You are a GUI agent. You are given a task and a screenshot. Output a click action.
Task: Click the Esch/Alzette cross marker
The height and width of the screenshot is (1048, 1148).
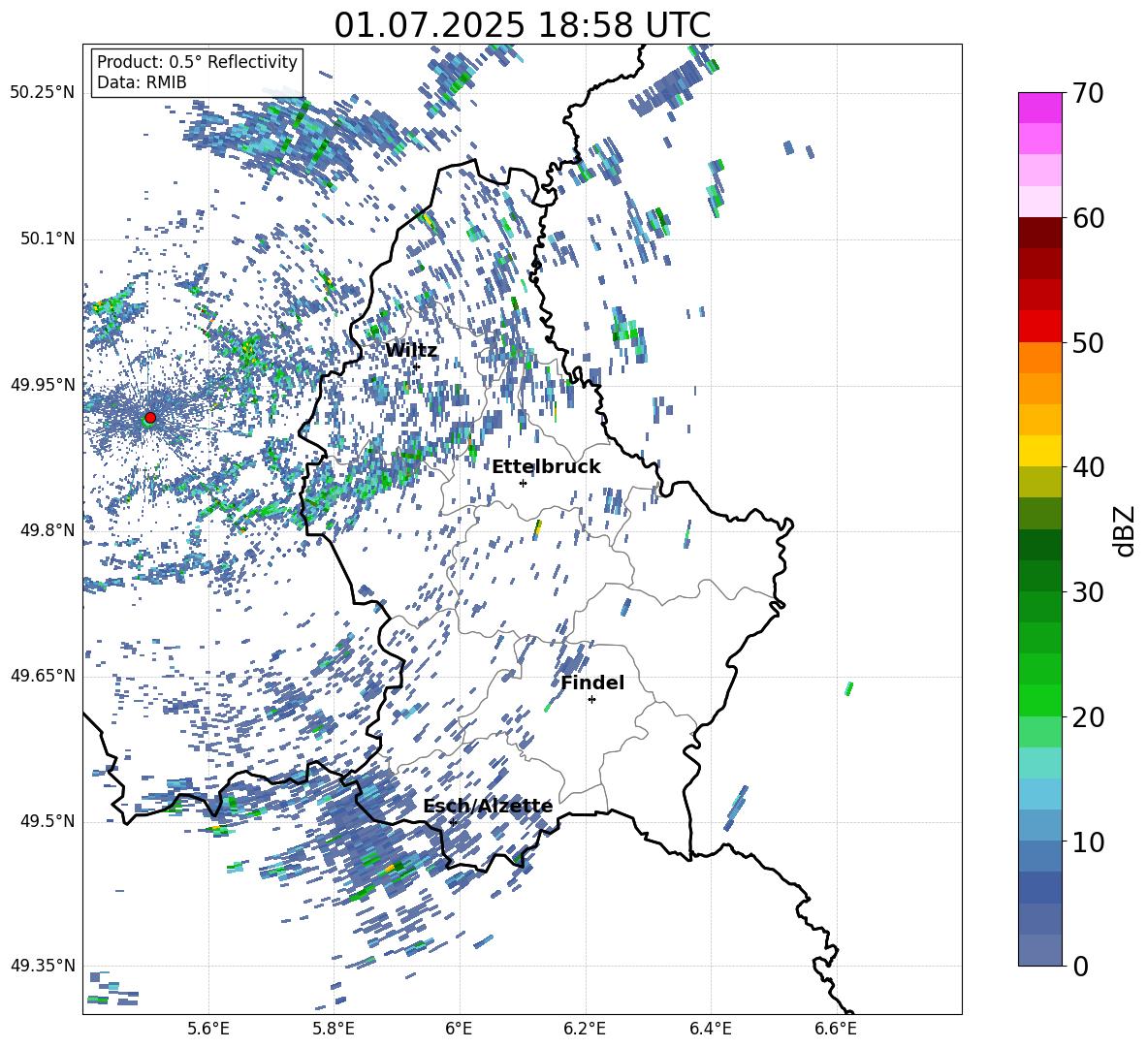click(453, 822)
